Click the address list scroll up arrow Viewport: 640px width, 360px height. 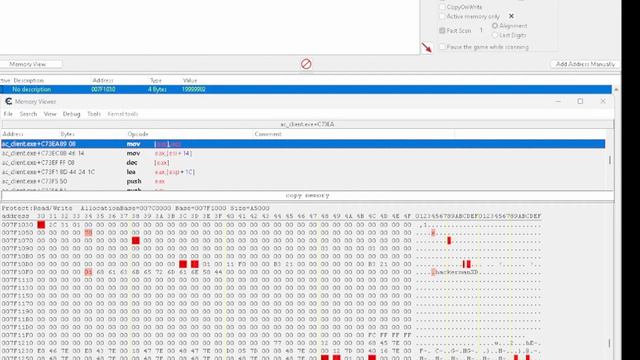tap(616, 89)
